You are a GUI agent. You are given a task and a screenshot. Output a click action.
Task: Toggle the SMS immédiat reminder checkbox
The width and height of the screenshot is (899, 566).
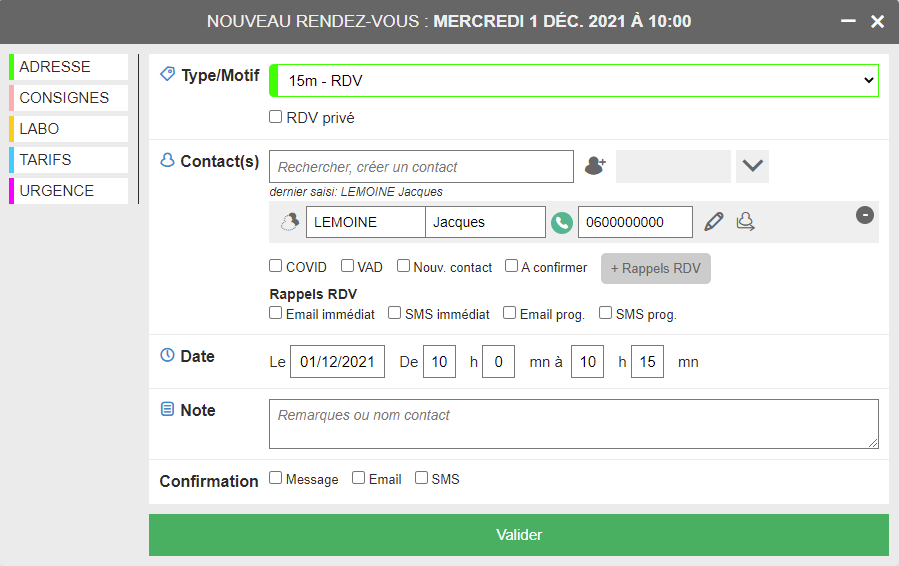(x=395, y=313)
